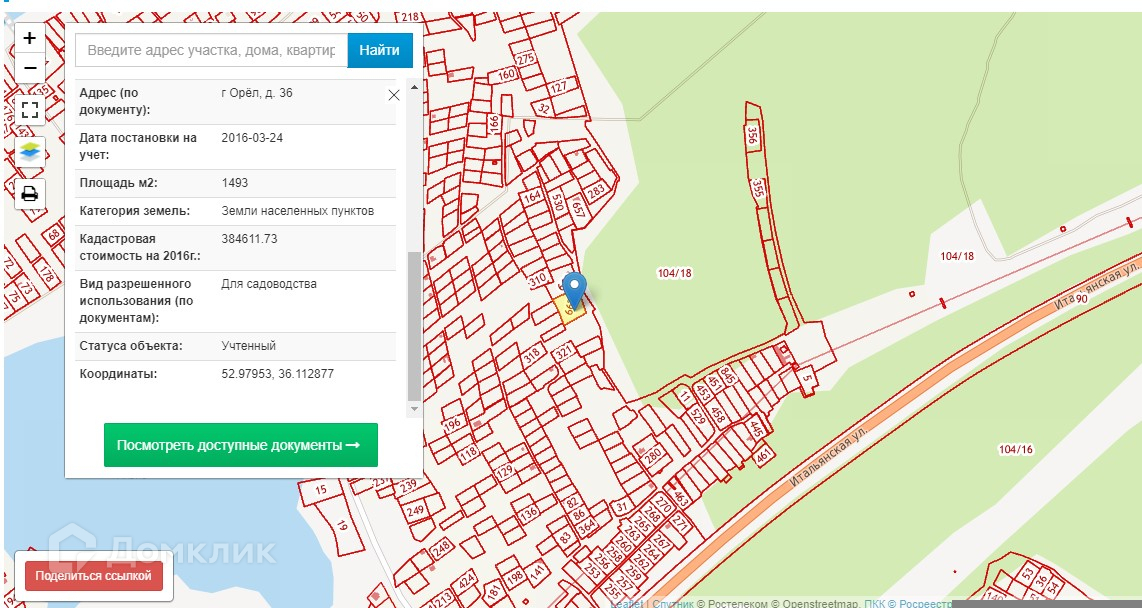Click parcel 15 near the lake

coord(320,489)
